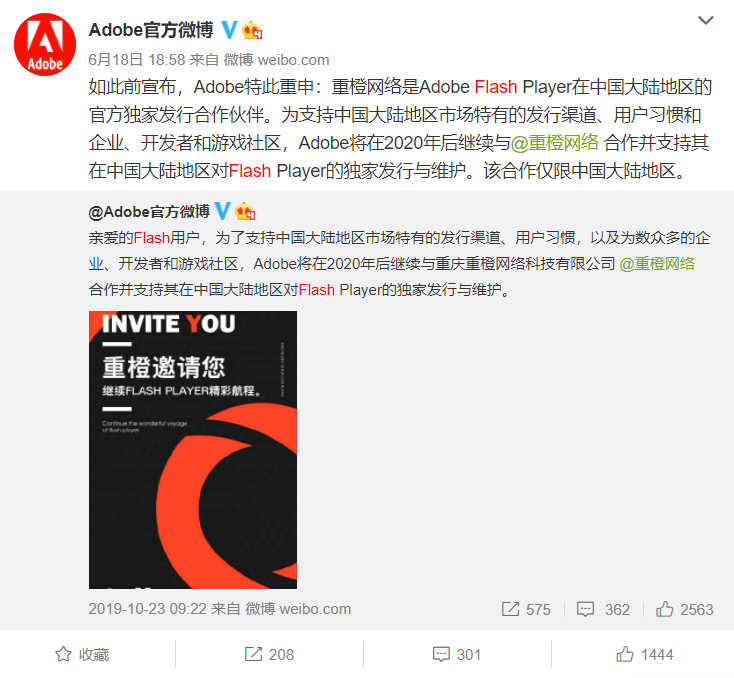Open @重橙网络 mention in the reposted text
The height and width of the screenshot is (678, 734).
tap(657, 264)
